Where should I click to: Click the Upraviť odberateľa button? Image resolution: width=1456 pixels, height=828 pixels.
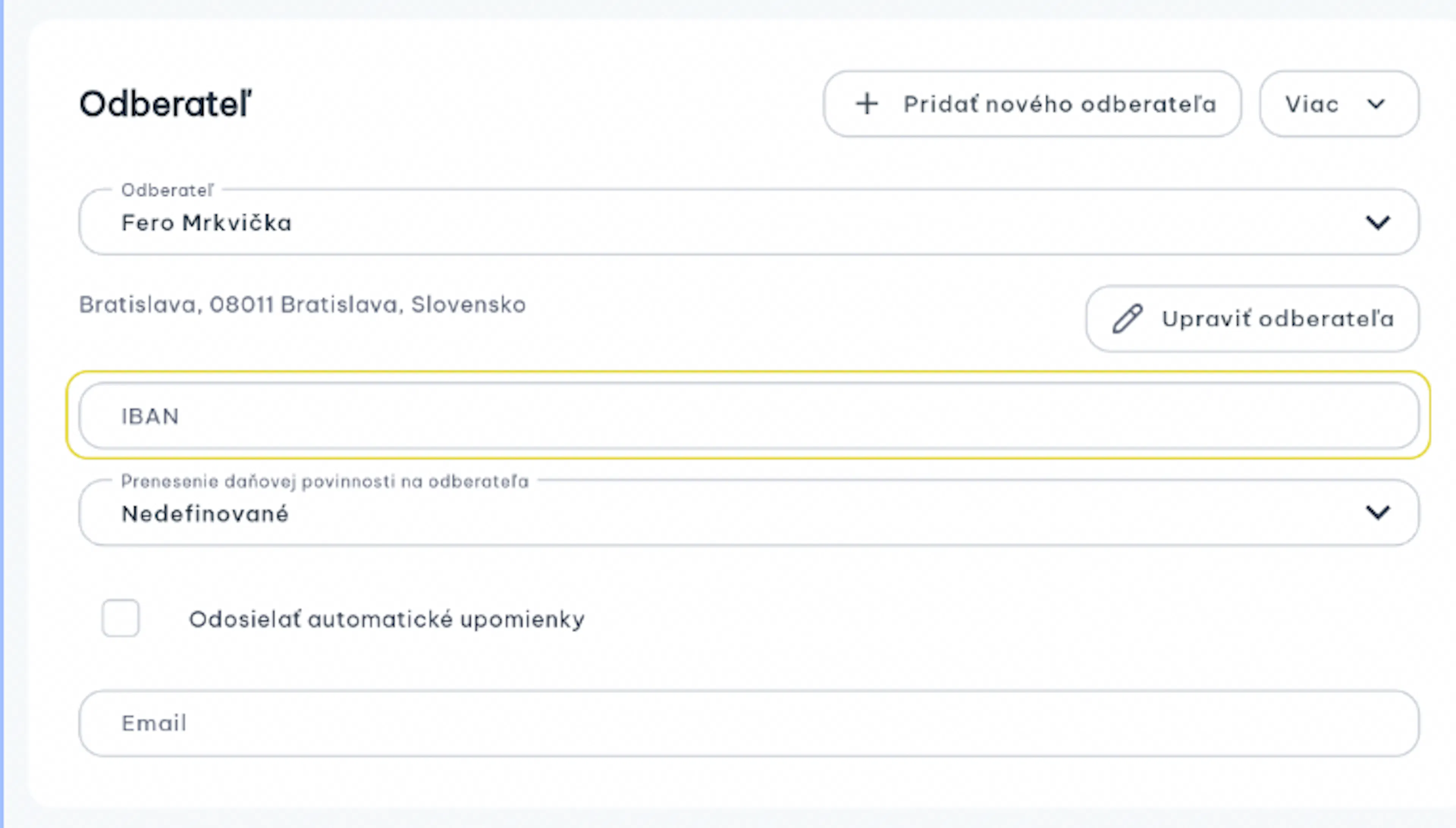(1252, 318)
